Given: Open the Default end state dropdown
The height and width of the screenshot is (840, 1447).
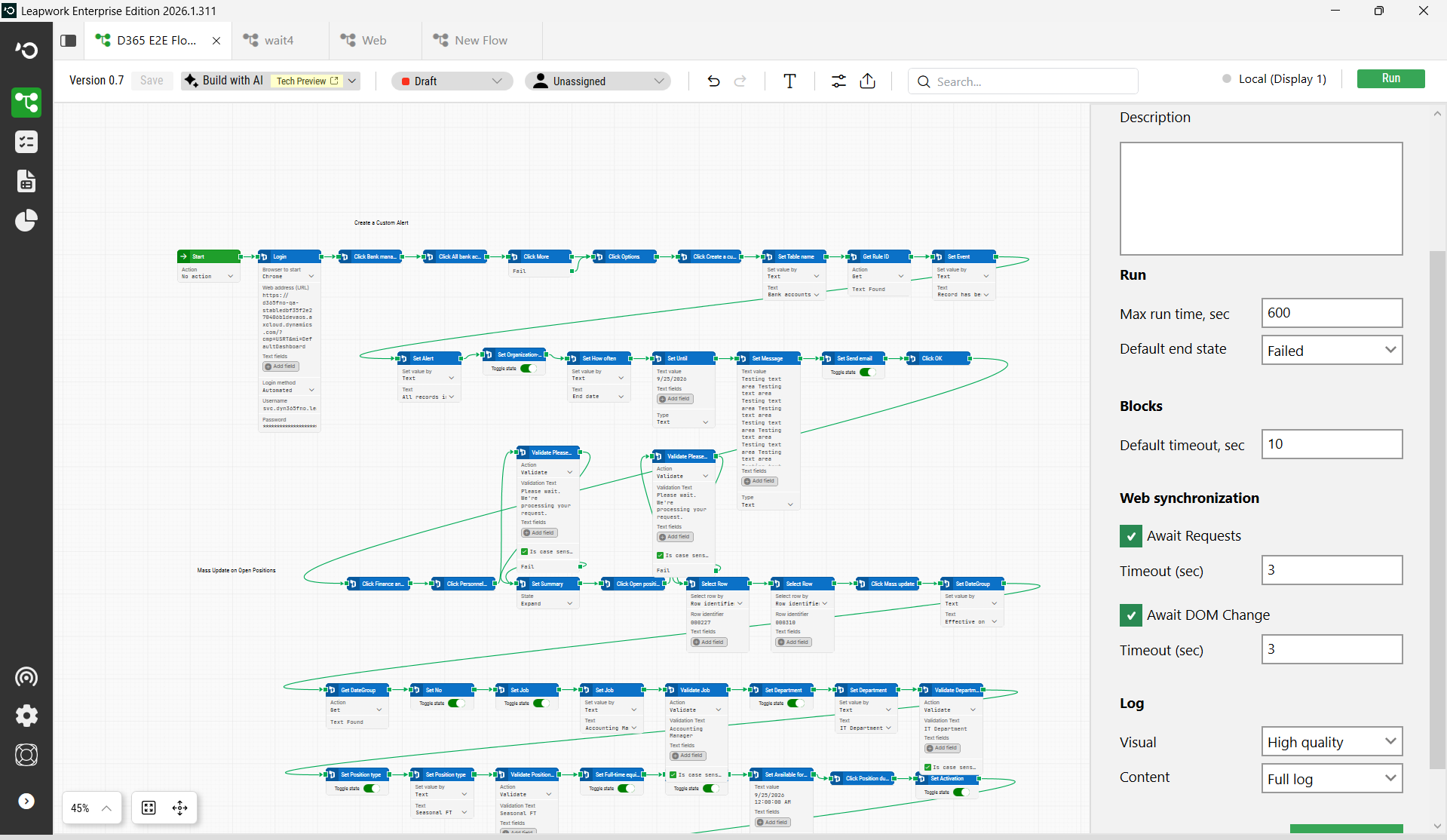Looking at the screenshot, I should pyautogui.click(x=1332, y=351).
